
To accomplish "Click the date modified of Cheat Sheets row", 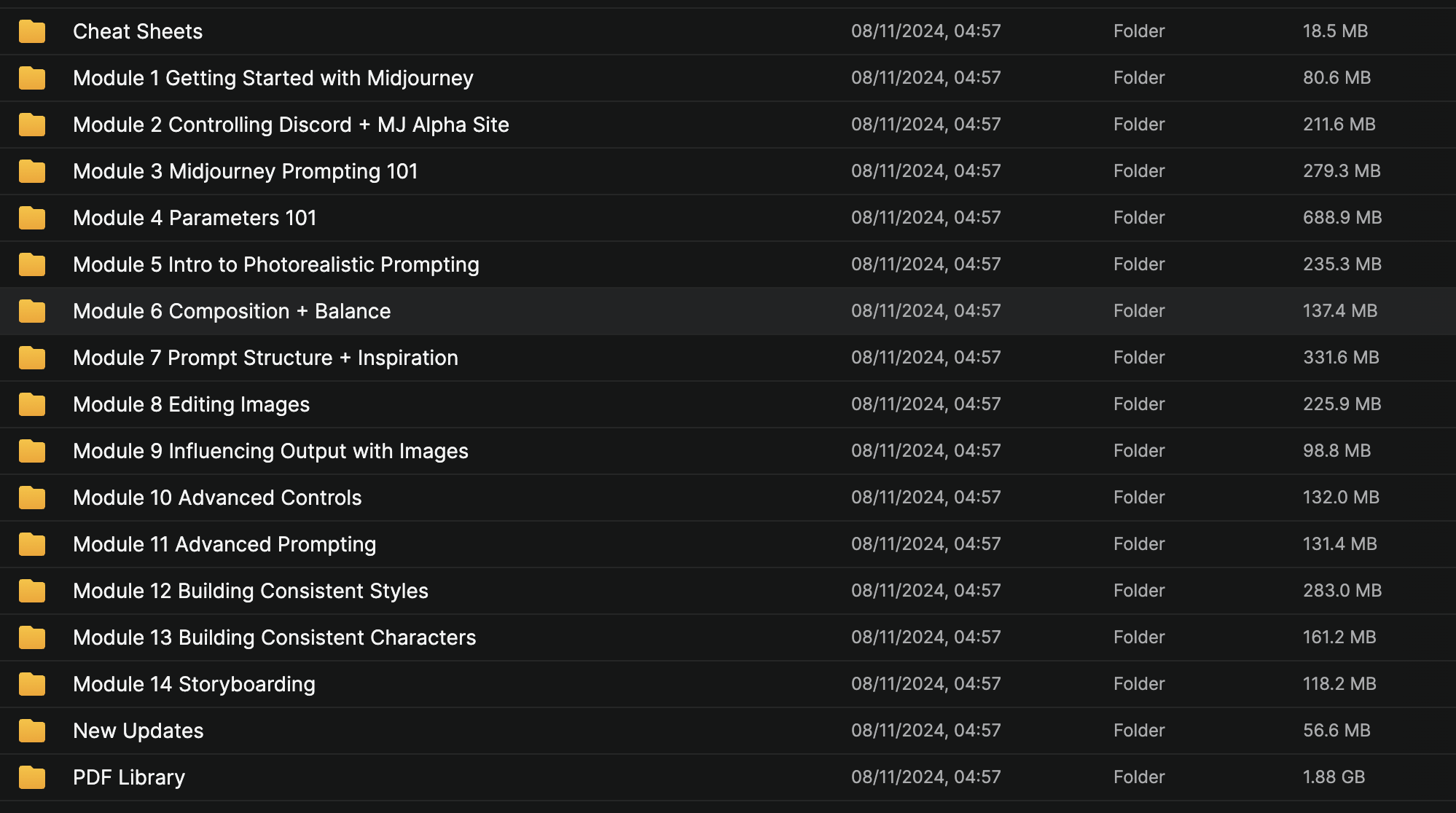I will [925, 31].
